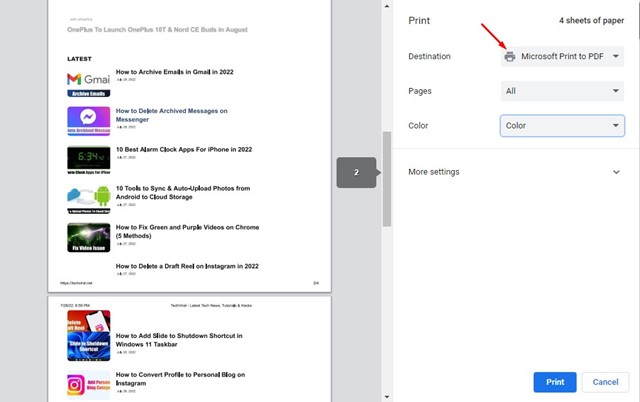Screen dimensions: 640x402
Task: Click headline How to Delete a Draft Reel
Action: pyautogui.click(x=187, y=266)
